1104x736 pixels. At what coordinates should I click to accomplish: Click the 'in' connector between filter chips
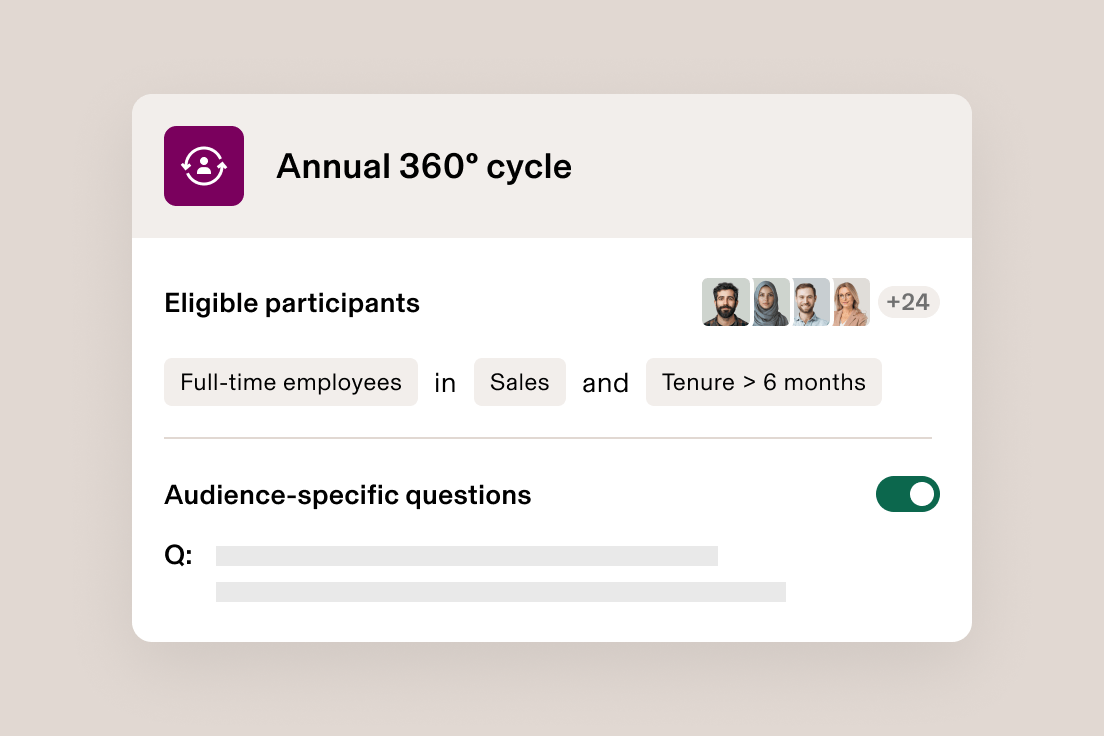tap(445, 382)
